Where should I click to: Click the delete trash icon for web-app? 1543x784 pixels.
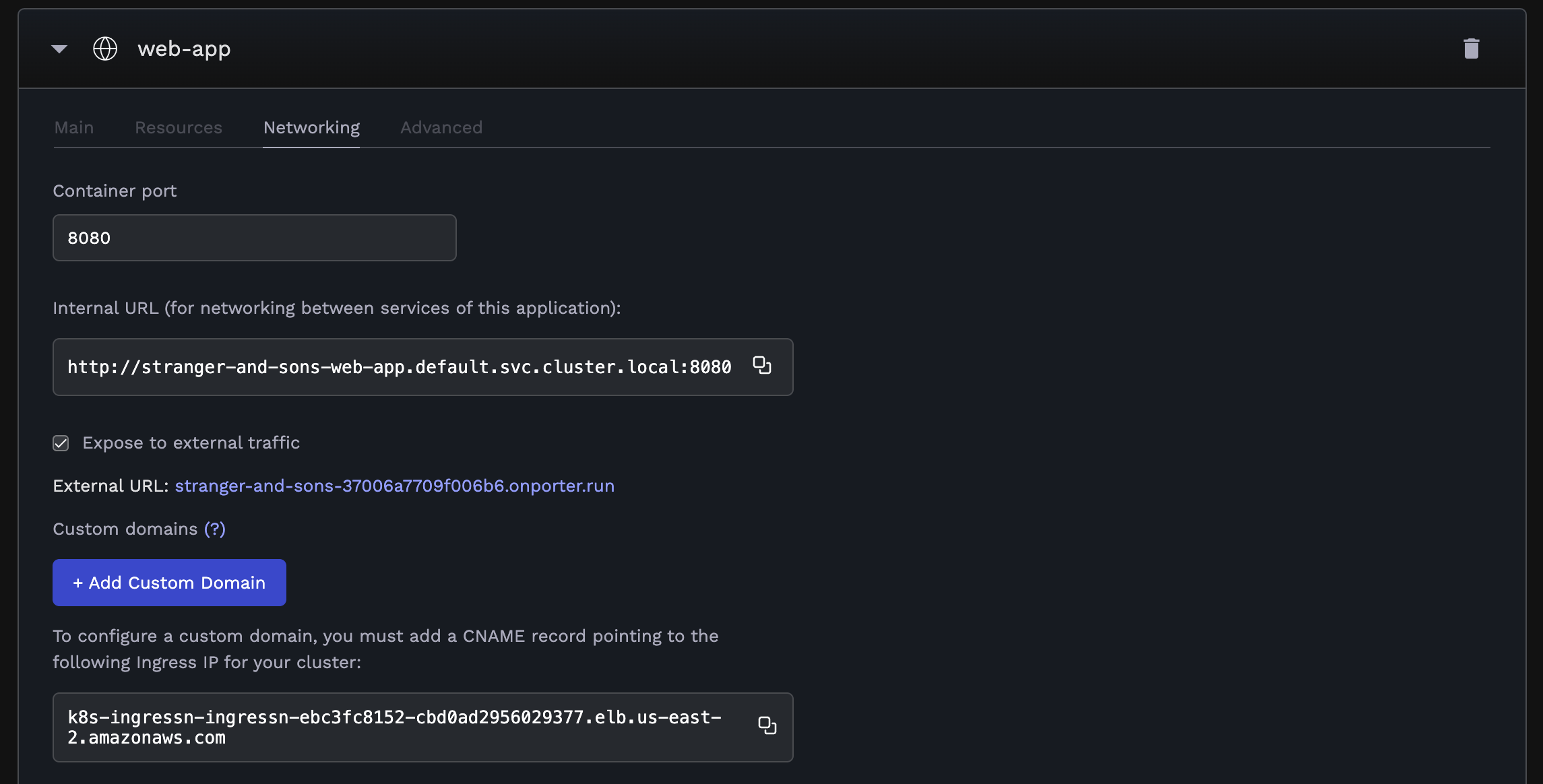[1471, 48]
